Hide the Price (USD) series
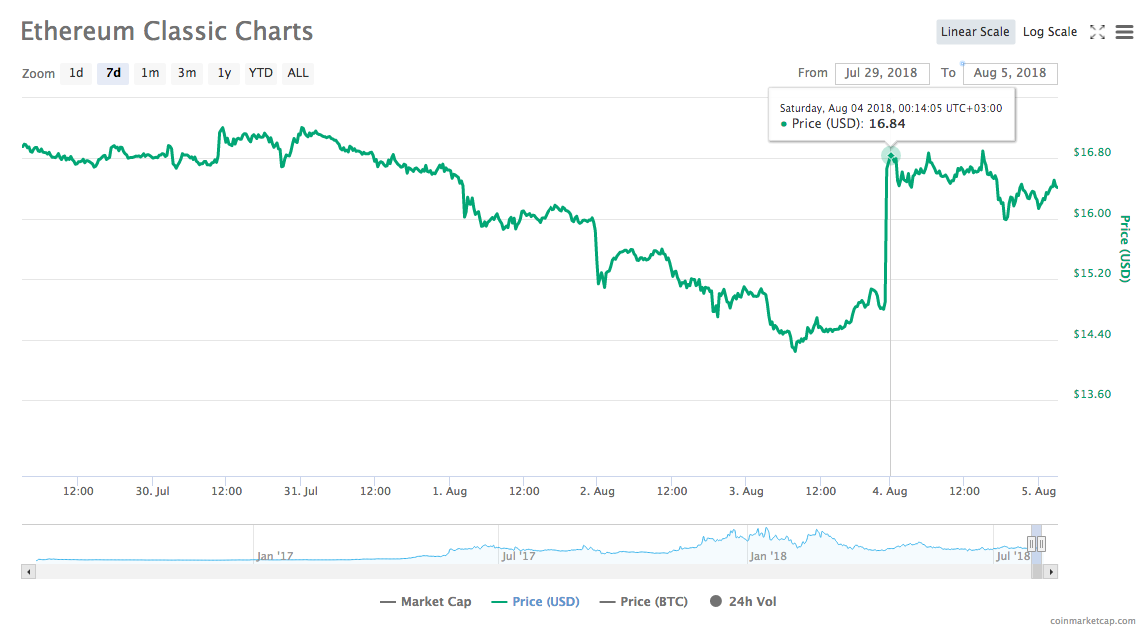Image resolution: width=1147 pixels, height=632 pixels. click(535, 602)
